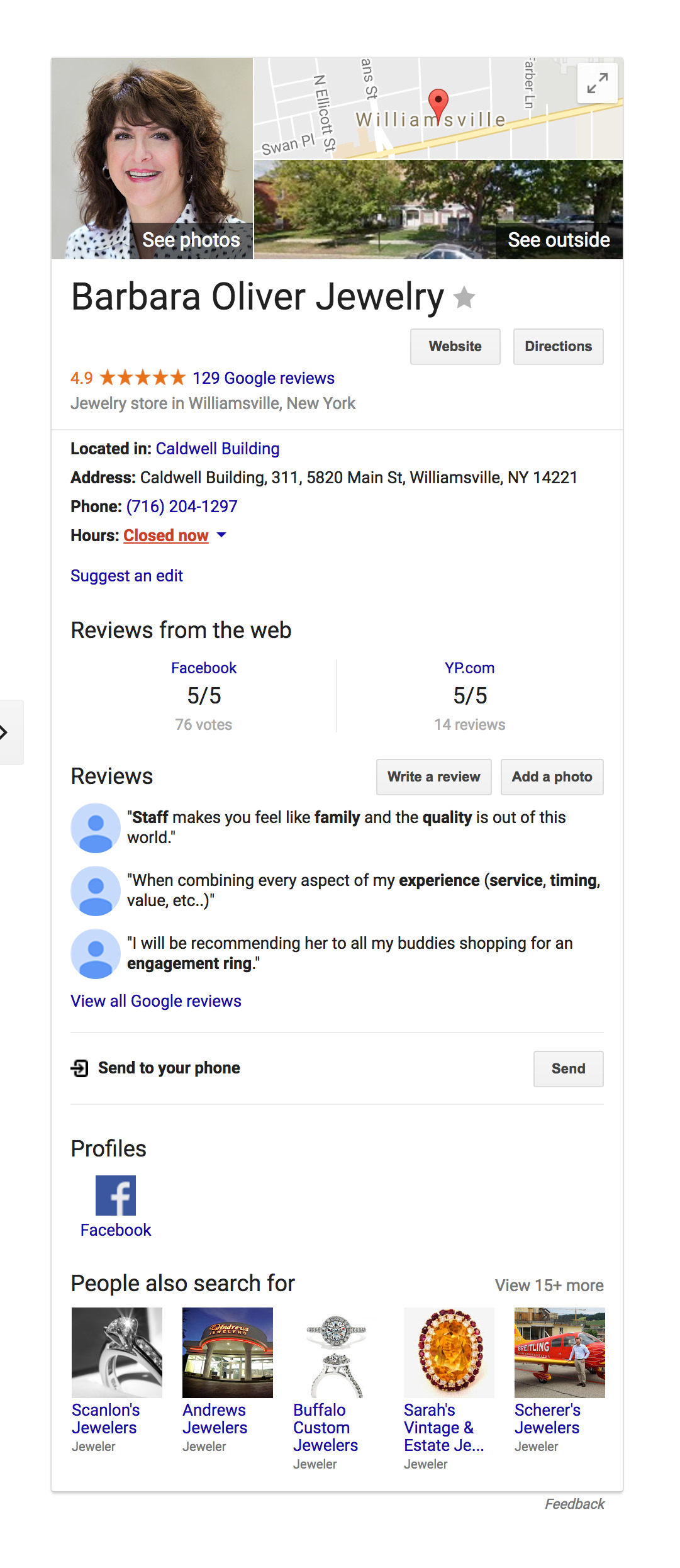
Task: Click avatar beside "When combining every aspect" review
Action: [96, 890]
